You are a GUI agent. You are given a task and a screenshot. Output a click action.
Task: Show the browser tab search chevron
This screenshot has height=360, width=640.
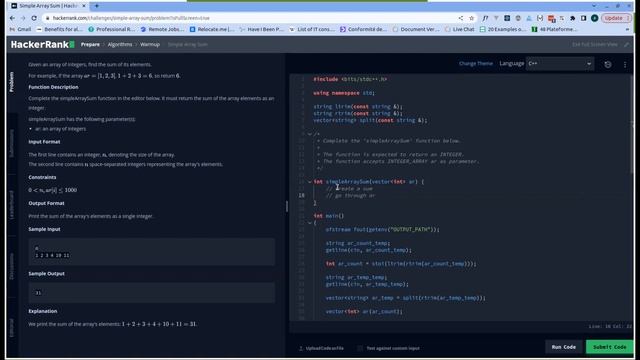594,6
